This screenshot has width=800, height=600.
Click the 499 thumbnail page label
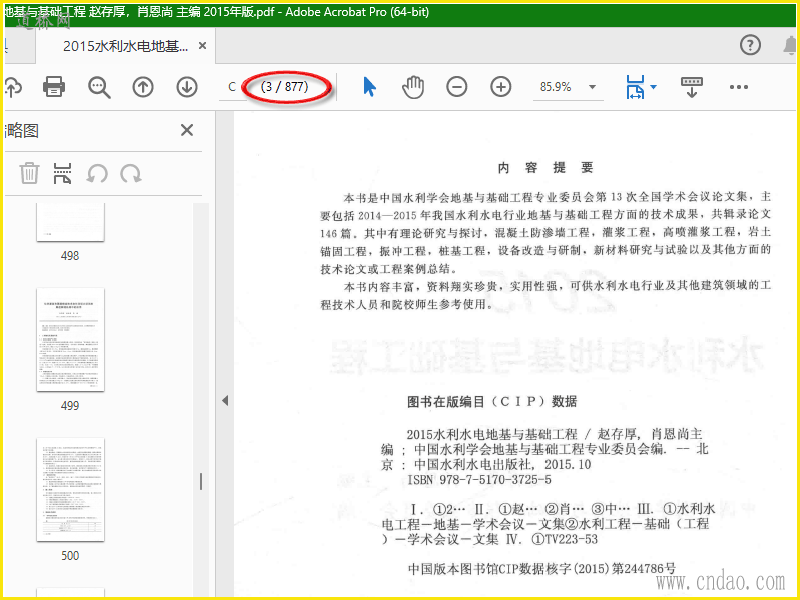coord(70,406)
